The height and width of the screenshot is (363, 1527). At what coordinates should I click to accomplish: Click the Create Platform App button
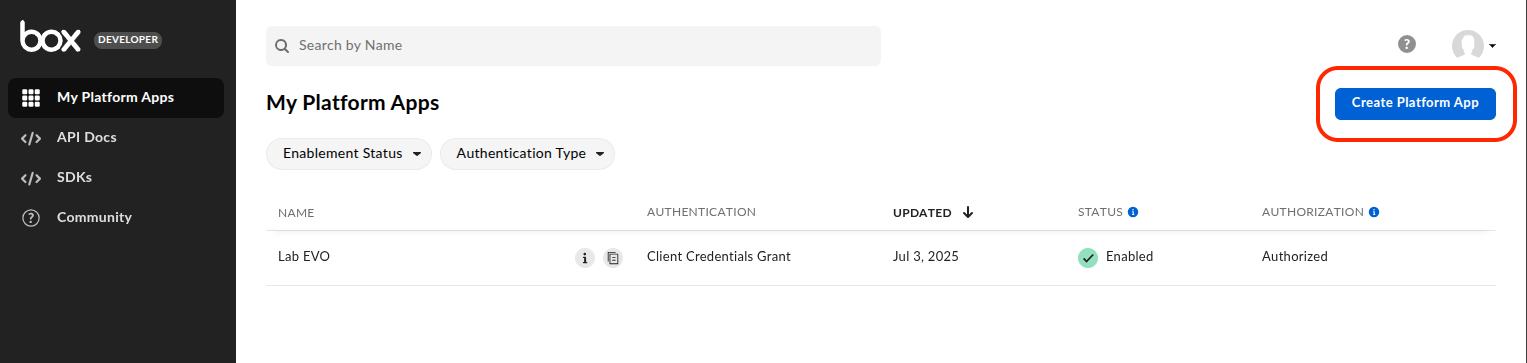tap(1415, 103)
